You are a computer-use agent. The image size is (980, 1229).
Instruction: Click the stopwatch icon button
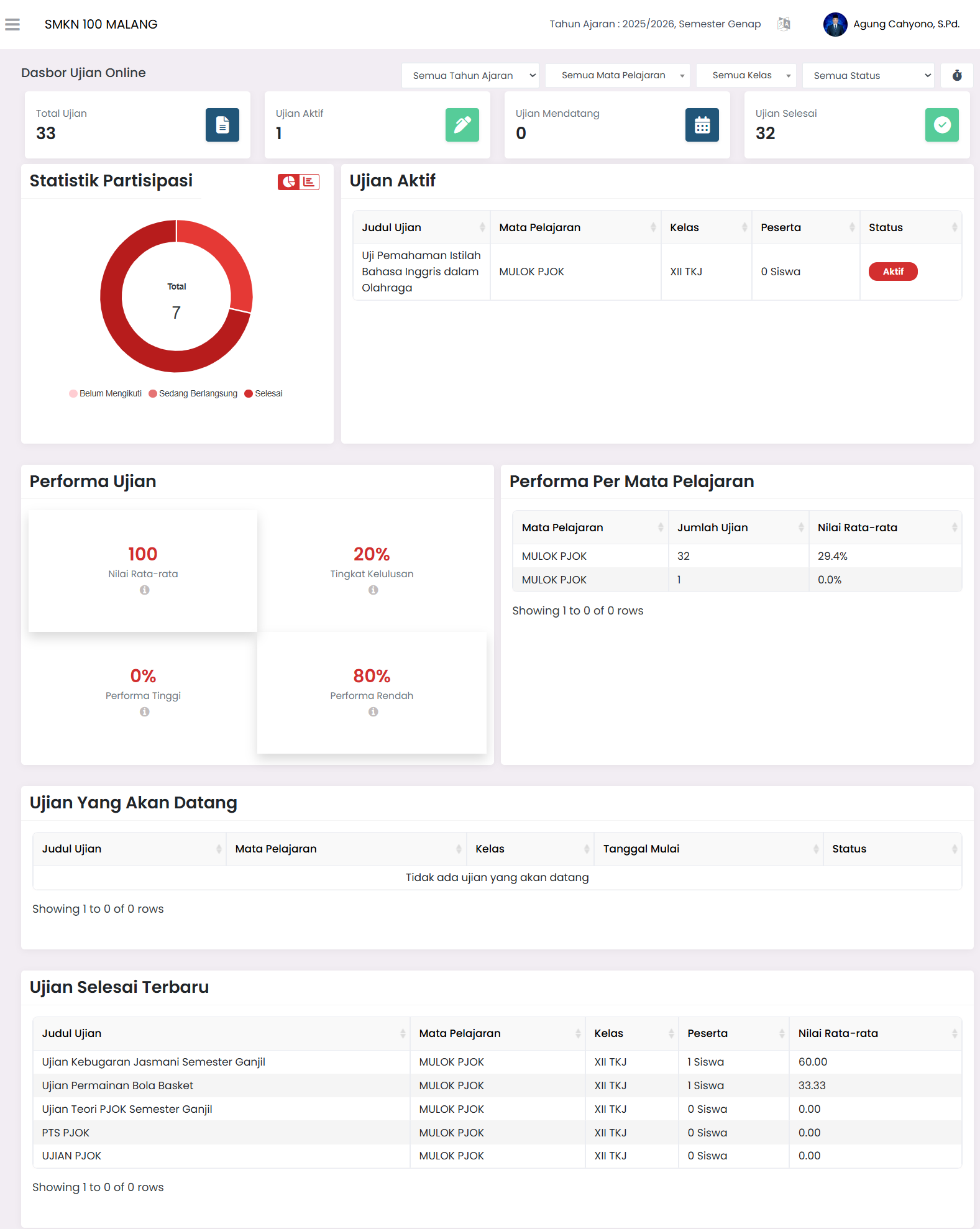pyautogui.click(x=956, y=75)
